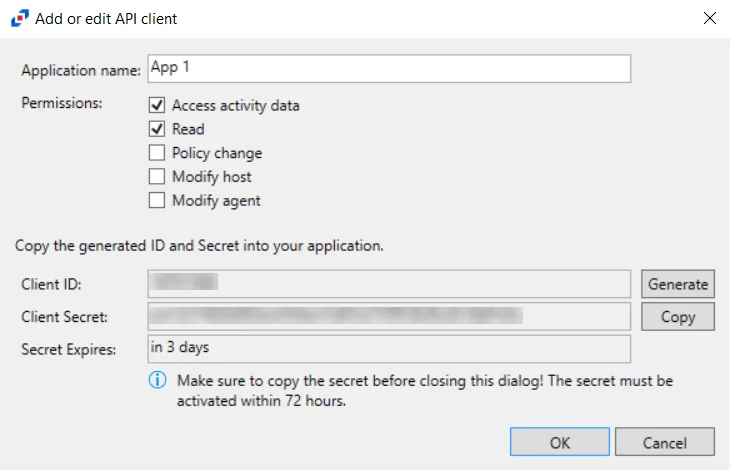Click the Secret Expires field
Image resolution: width=730 pixels, height=470 pixels.
(x=389, y=349)
